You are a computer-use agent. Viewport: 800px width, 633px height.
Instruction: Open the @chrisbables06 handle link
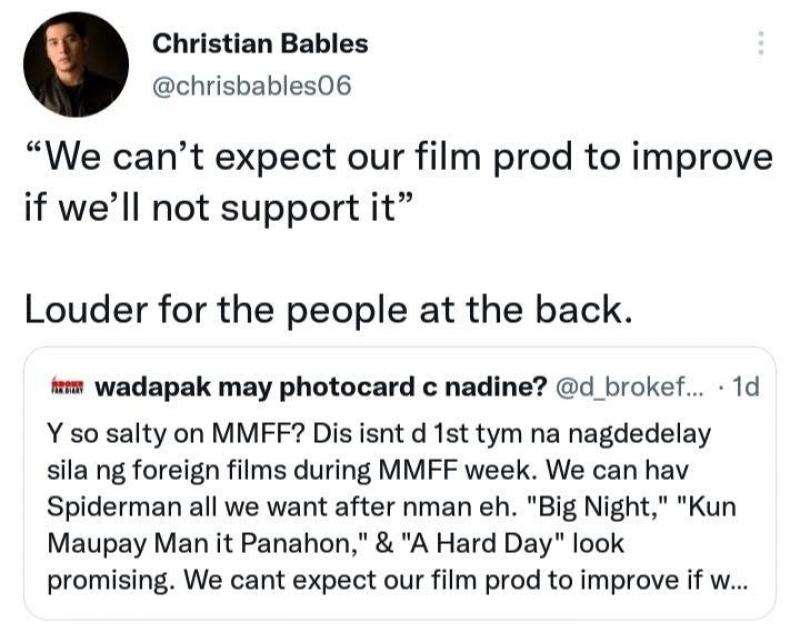tap(251, 86)
